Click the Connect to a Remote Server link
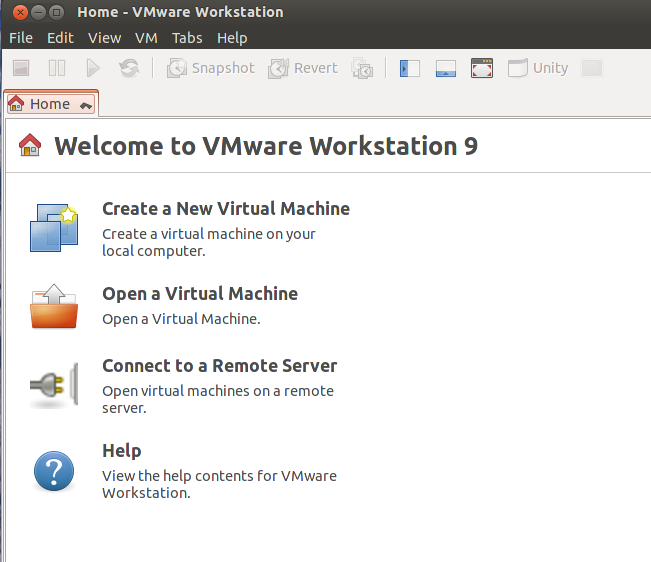Viewport: 651px width, 562px height. click(220, 366)
